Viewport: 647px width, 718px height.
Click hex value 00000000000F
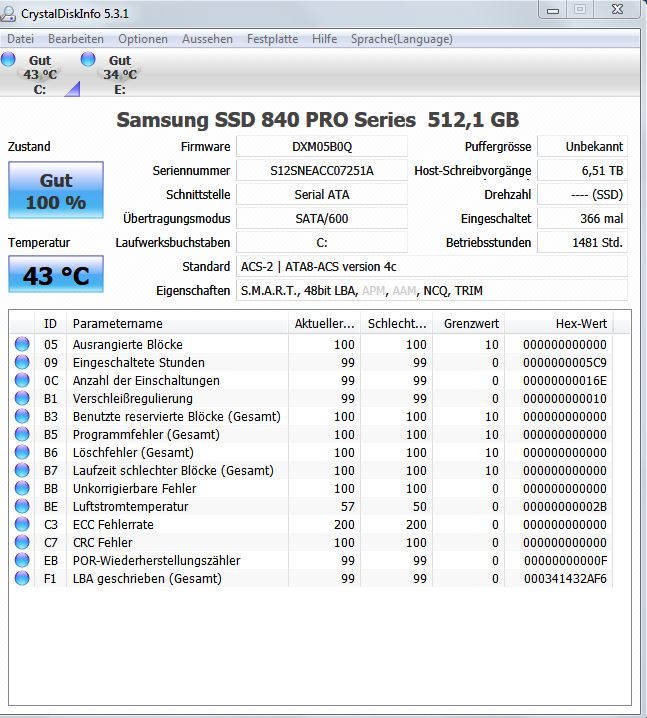click(x=565, y=560)
